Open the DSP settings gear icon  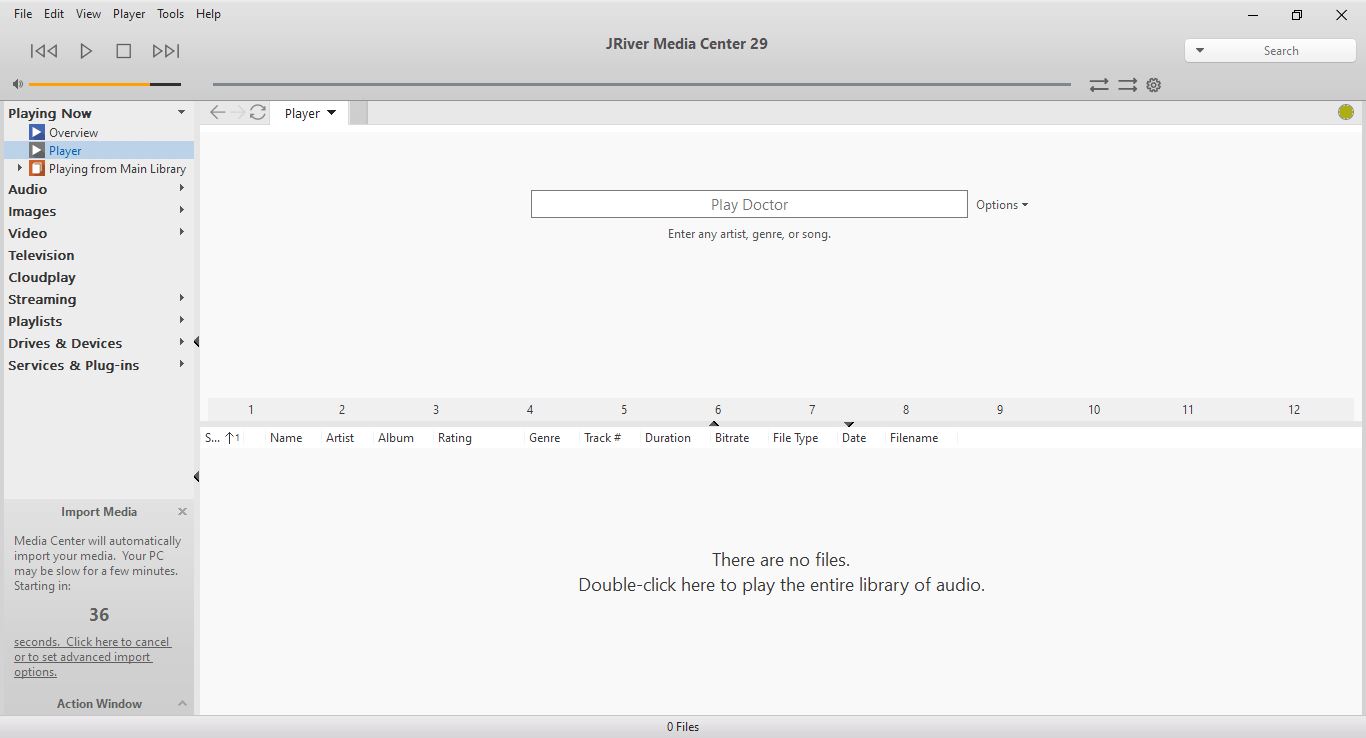(x=1154, y=85)
